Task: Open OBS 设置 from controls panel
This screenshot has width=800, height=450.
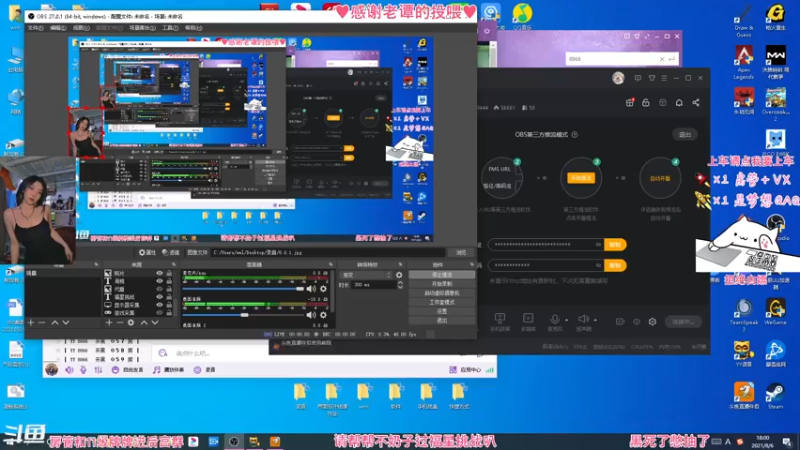Action: (x=442, y=311)
